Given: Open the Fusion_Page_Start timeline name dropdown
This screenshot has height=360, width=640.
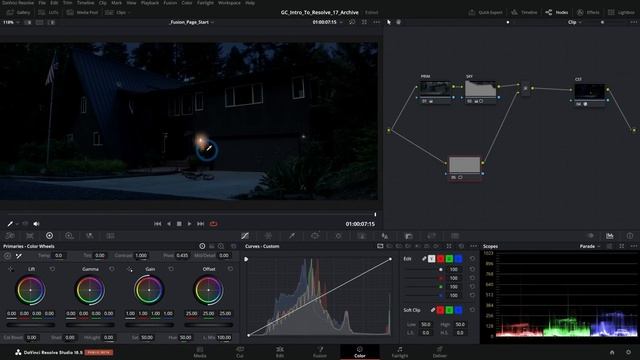Looking at the screenshot, I should pyautogui.click(x=191, y=22).
